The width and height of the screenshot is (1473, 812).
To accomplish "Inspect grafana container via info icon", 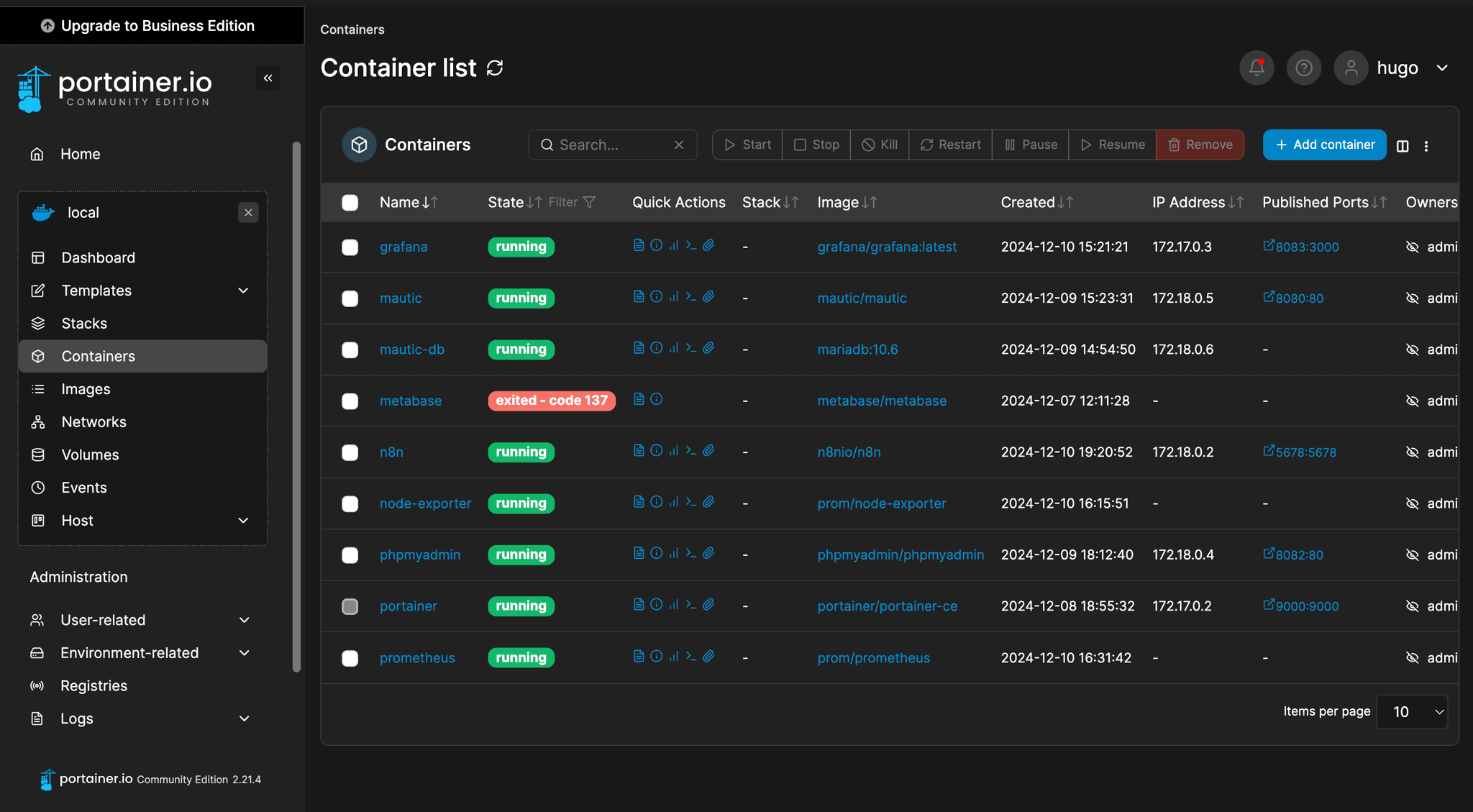I will pos(656,245).
